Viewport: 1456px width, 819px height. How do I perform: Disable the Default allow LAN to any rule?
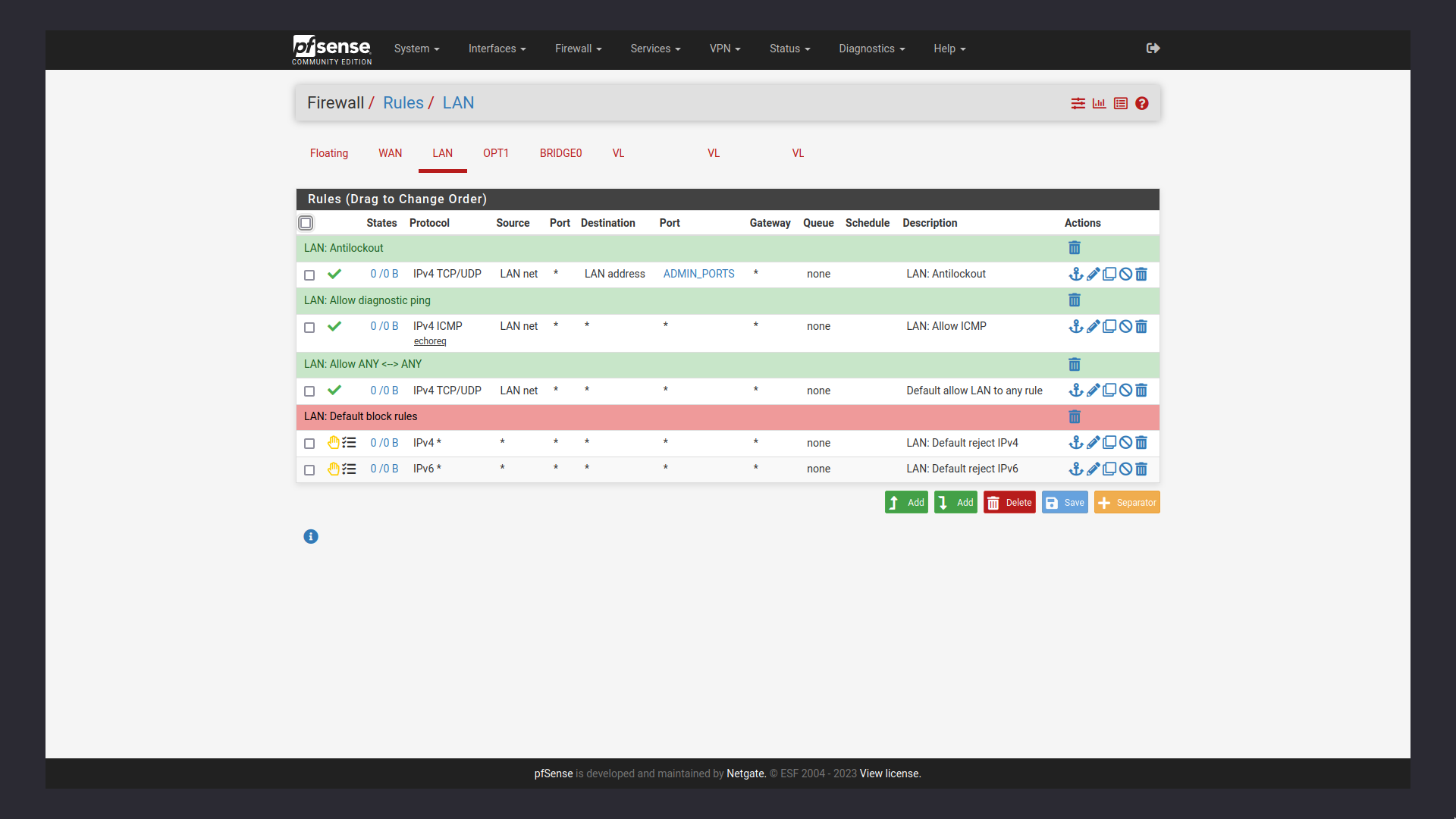tap(1125, 390)
